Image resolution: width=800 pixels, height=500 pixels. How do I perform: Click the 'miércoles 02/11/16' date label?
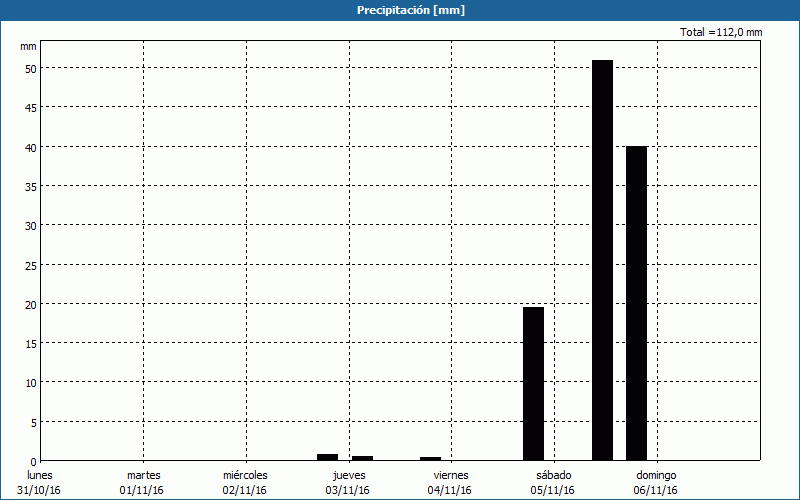(x=245, y=483)
